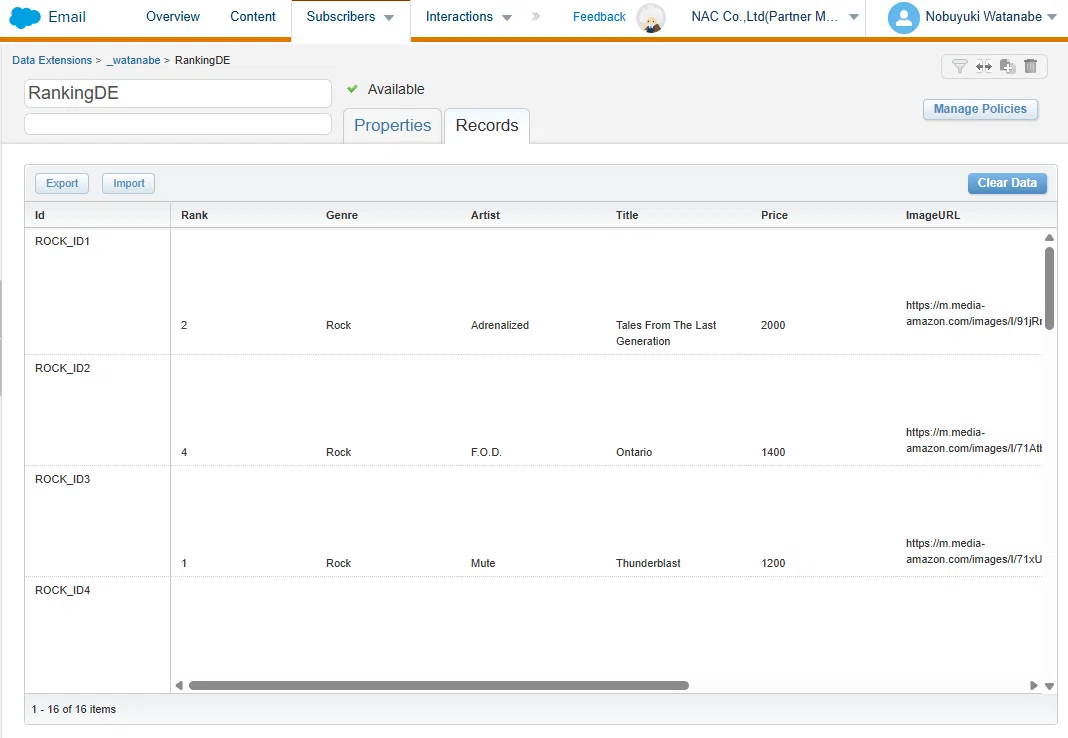This screenshot has width=1068, height=738.
Task: Click the scroll left arrow
Action: (179, 686)
